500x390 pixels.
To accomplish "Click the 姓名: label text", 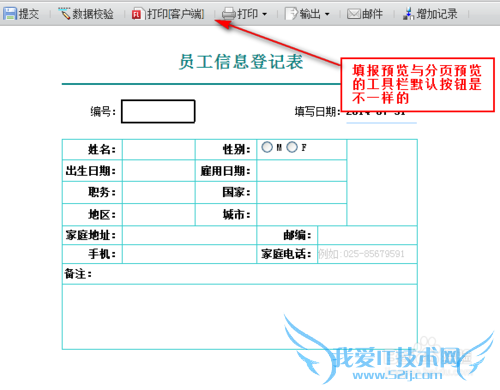I will (102, 150).
